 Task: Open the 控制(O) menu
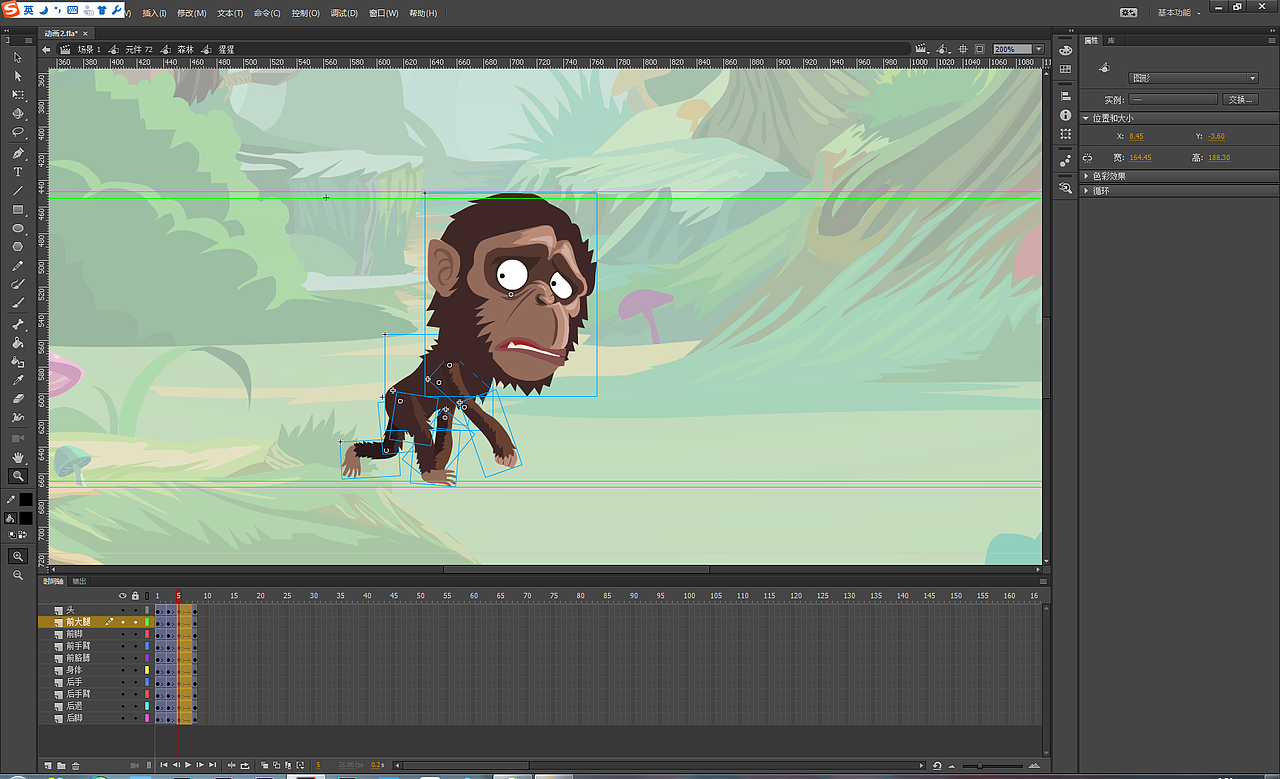(x=306, y=14)
